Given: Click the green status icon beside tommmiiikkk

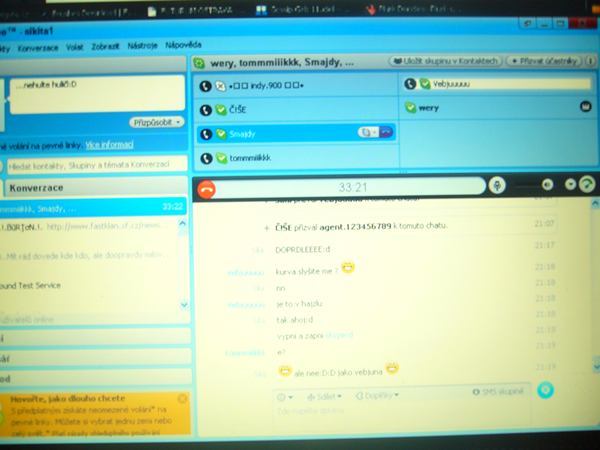Looking at the screenshot, I should tap(222, 158).
